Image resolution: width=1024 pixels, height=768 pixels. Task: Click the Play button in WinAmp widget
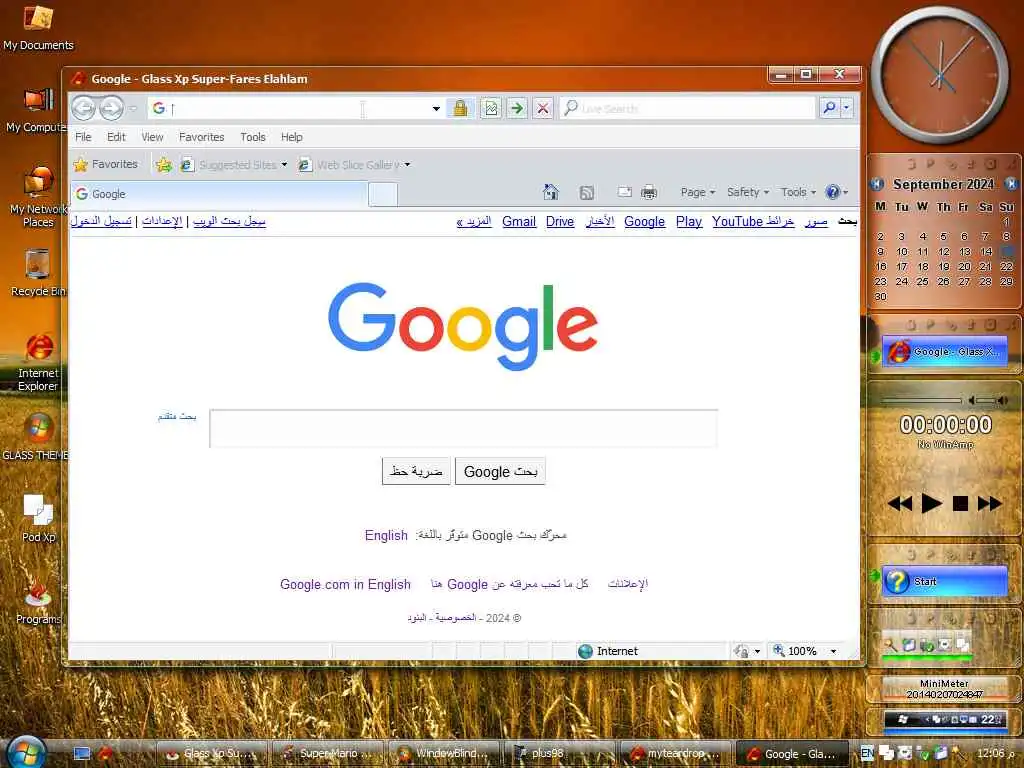pos(931,504)
